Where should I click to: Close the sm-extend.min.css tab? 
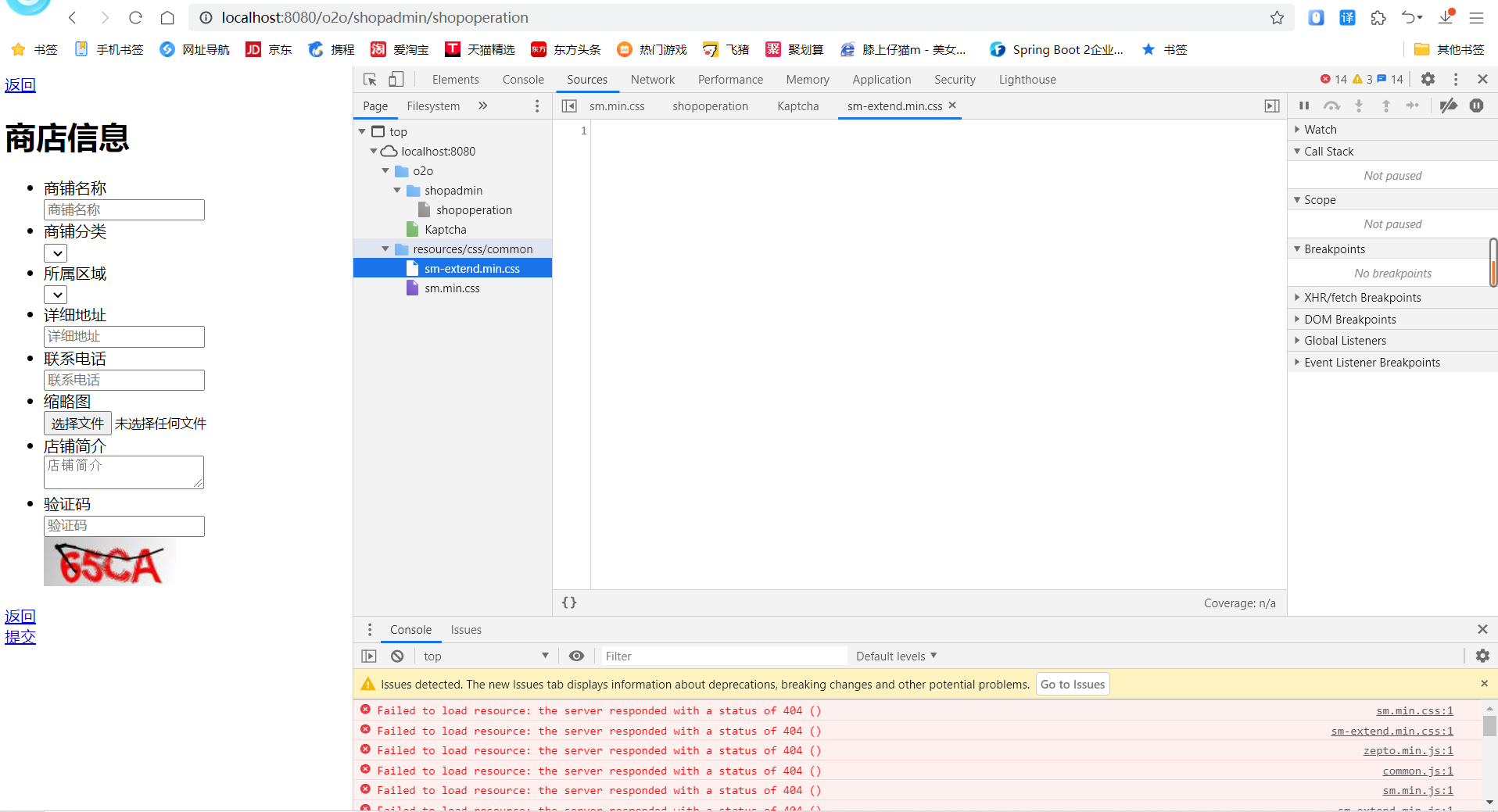pos(952,105)
